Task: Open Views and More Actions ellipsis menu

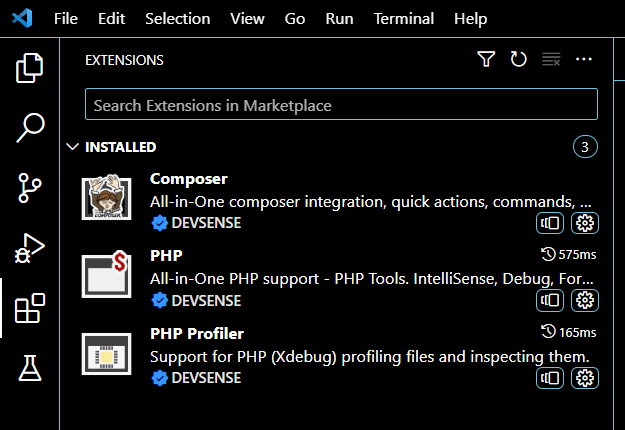Action: point(584,60)
